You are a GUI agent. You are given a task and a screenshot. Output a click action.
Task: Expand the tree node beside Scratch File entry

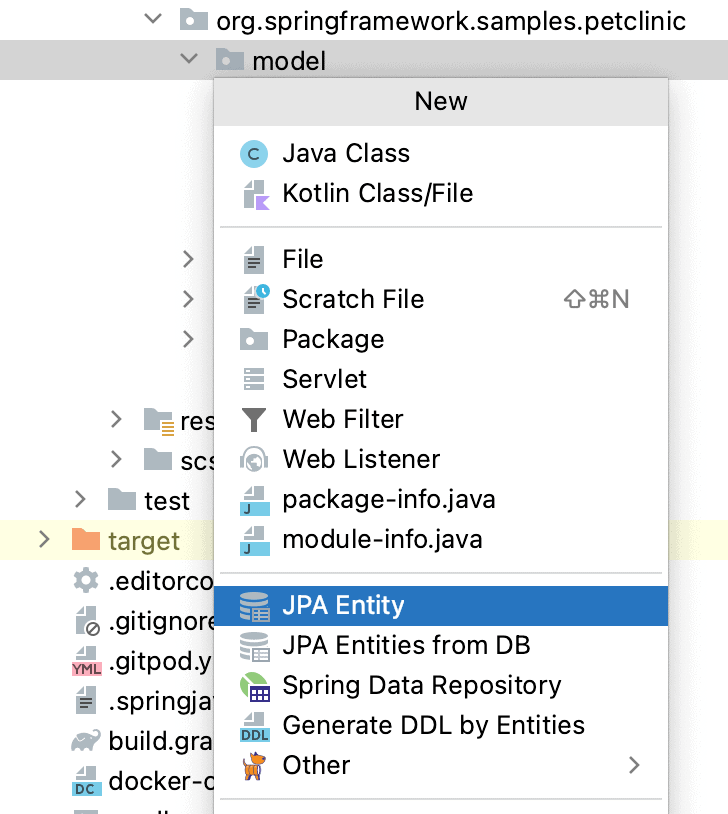click(x=188, y=299)
